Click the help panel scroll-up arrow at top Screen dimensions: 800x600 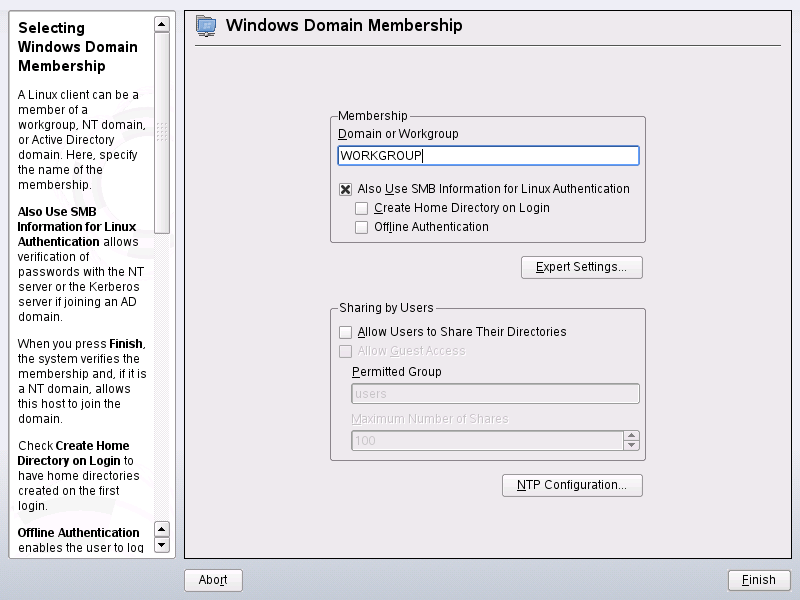(x=162, y=24)
